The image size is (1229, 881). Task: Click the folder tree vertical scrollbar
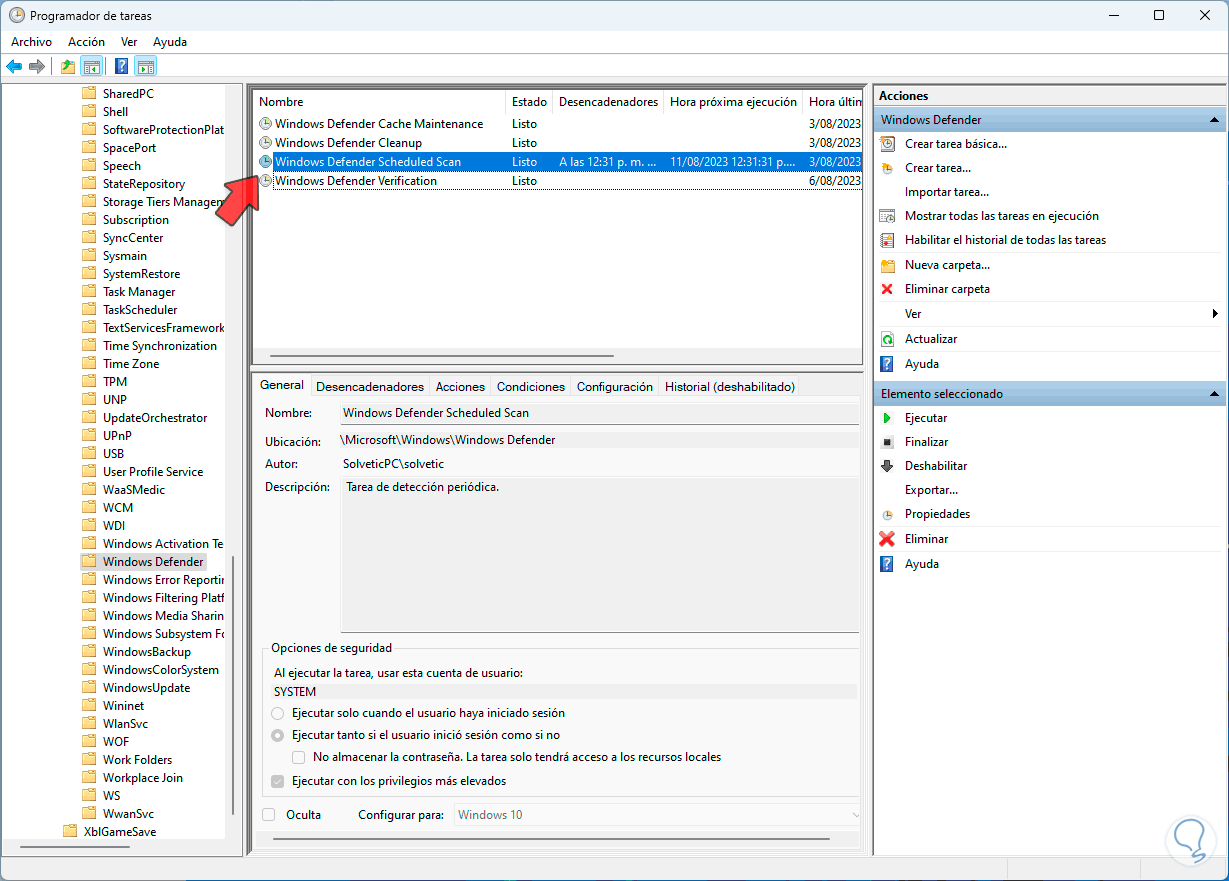coord(233,686)
